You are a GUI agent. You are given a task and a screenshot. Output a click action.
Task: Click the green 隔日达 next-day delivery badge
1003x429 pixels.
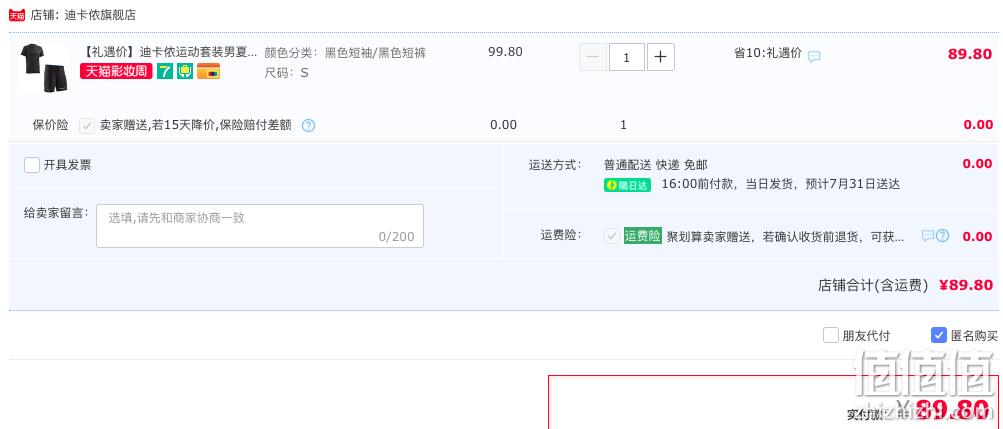[x=627, y=185]
